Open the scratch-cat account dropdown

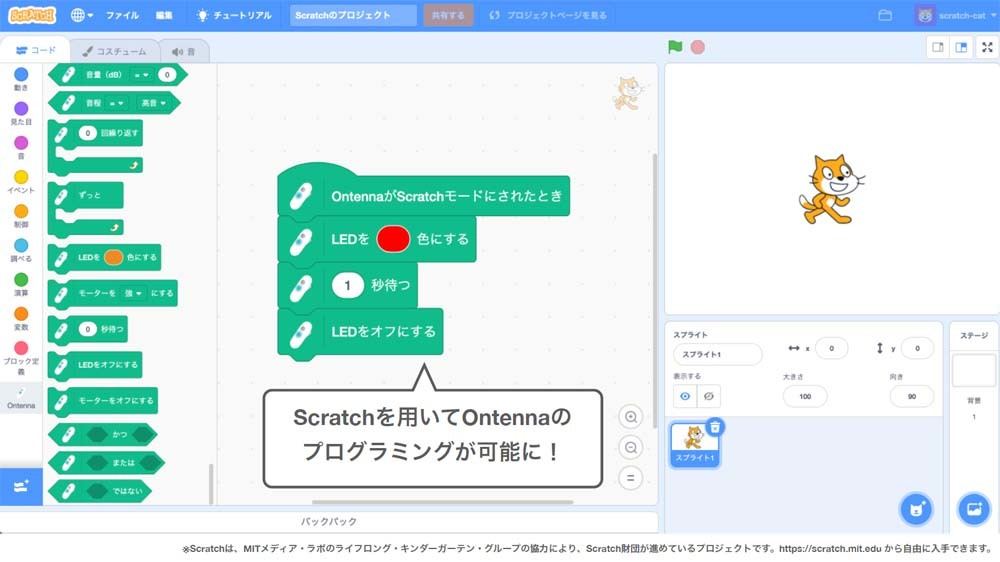point(955,15)
